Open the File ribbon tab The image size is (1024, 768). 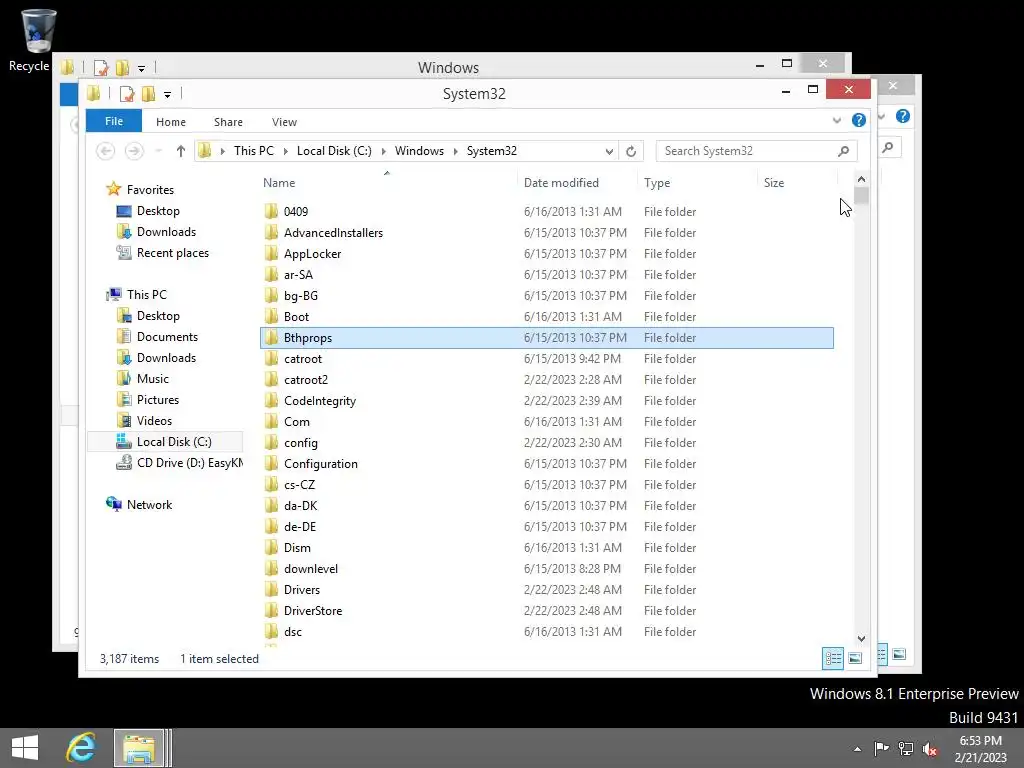click(114, 121)
